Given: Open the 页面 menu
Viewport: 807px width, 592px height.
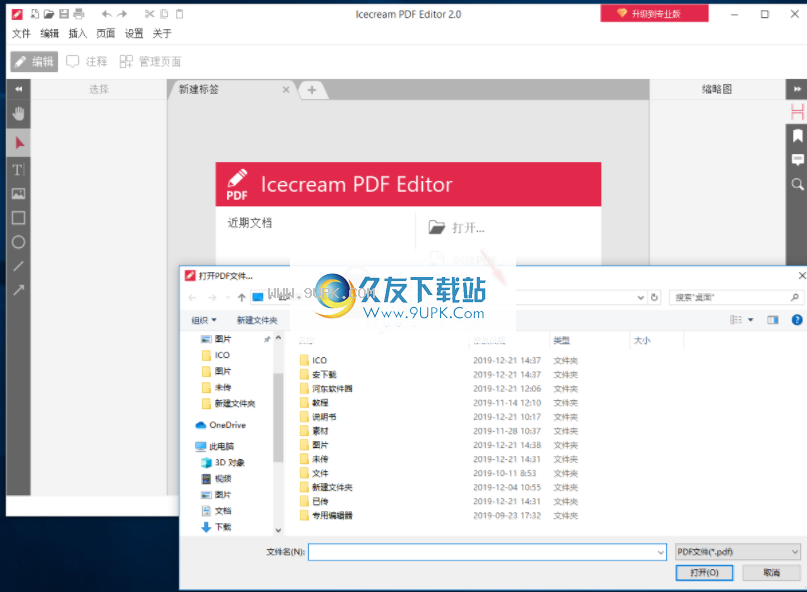Looking at the screenshot, I should click(x=106, y=33).
